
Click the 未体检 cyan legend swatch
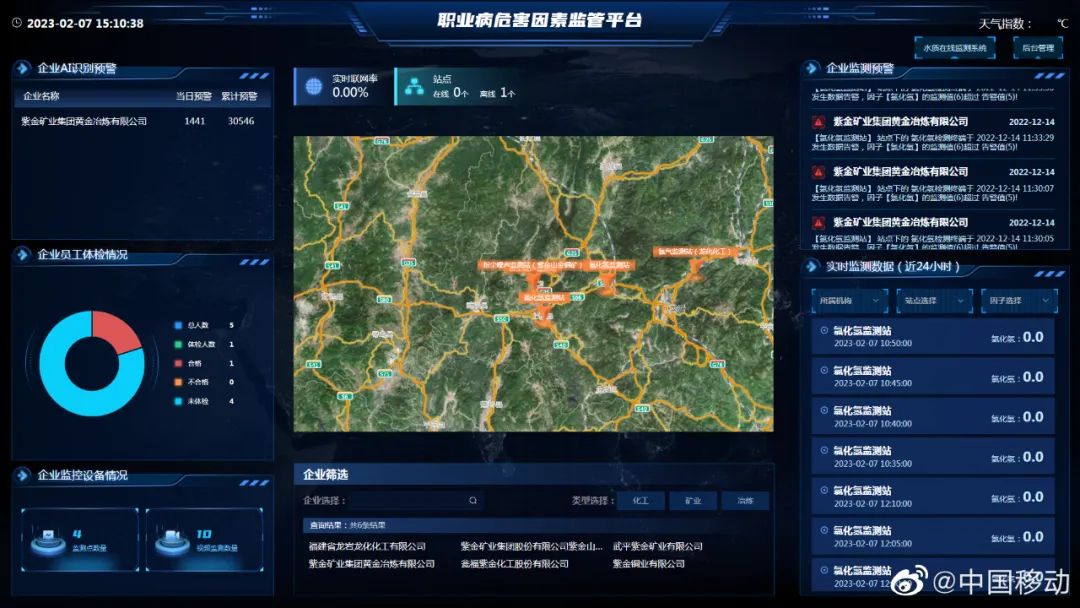click(x=178, y=401)
